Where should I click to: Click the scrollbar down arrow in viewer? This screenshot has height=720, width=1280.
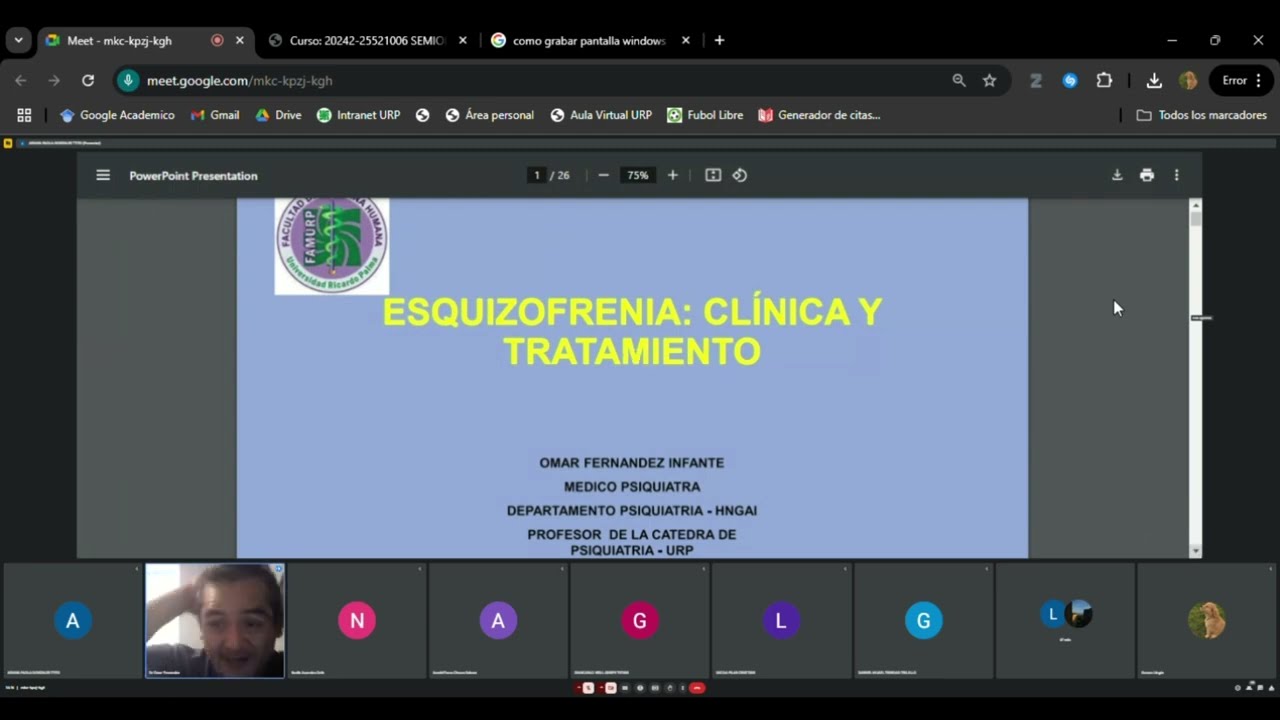1195,551
